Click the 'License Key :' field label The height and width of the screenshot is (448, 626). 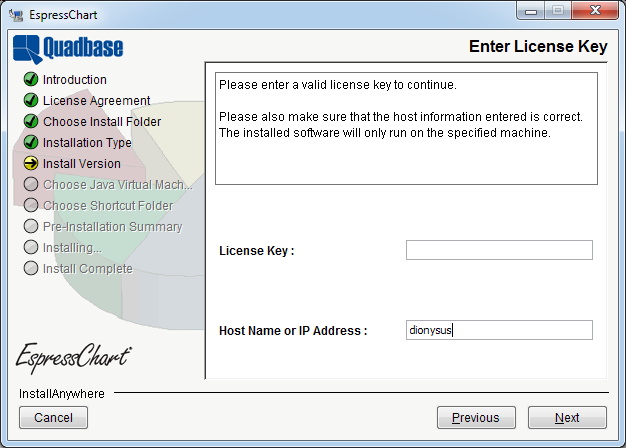[256, 251]
